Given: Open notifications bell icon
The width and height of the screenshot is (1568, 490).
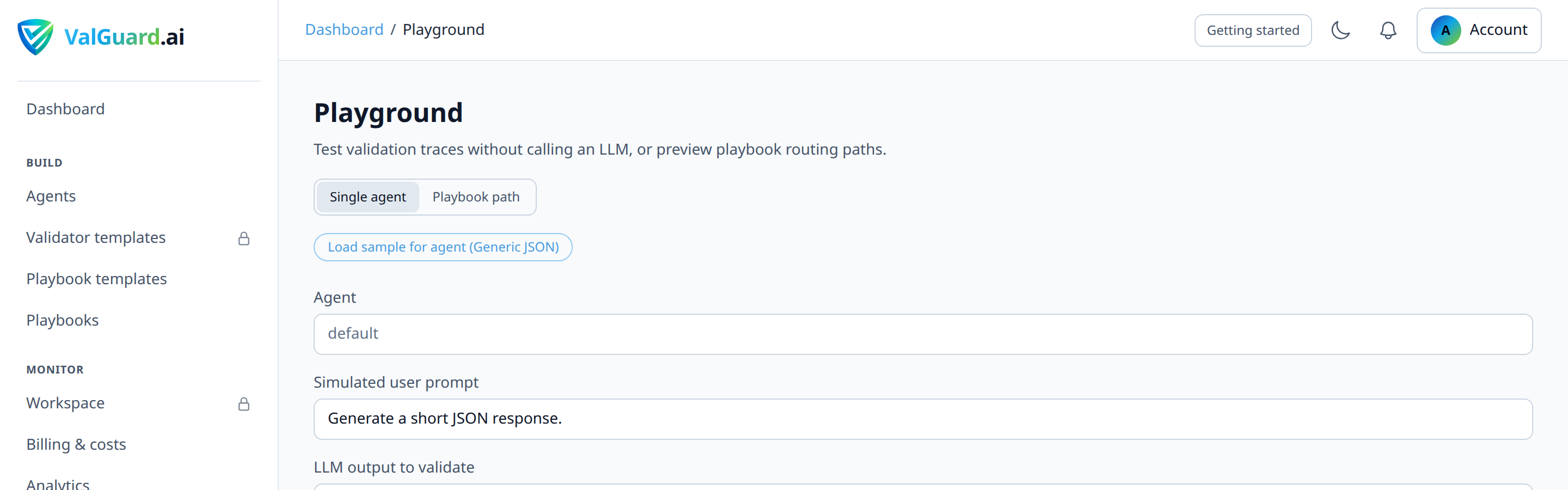Looking at the screenshot, I should tap(1388, 30).
